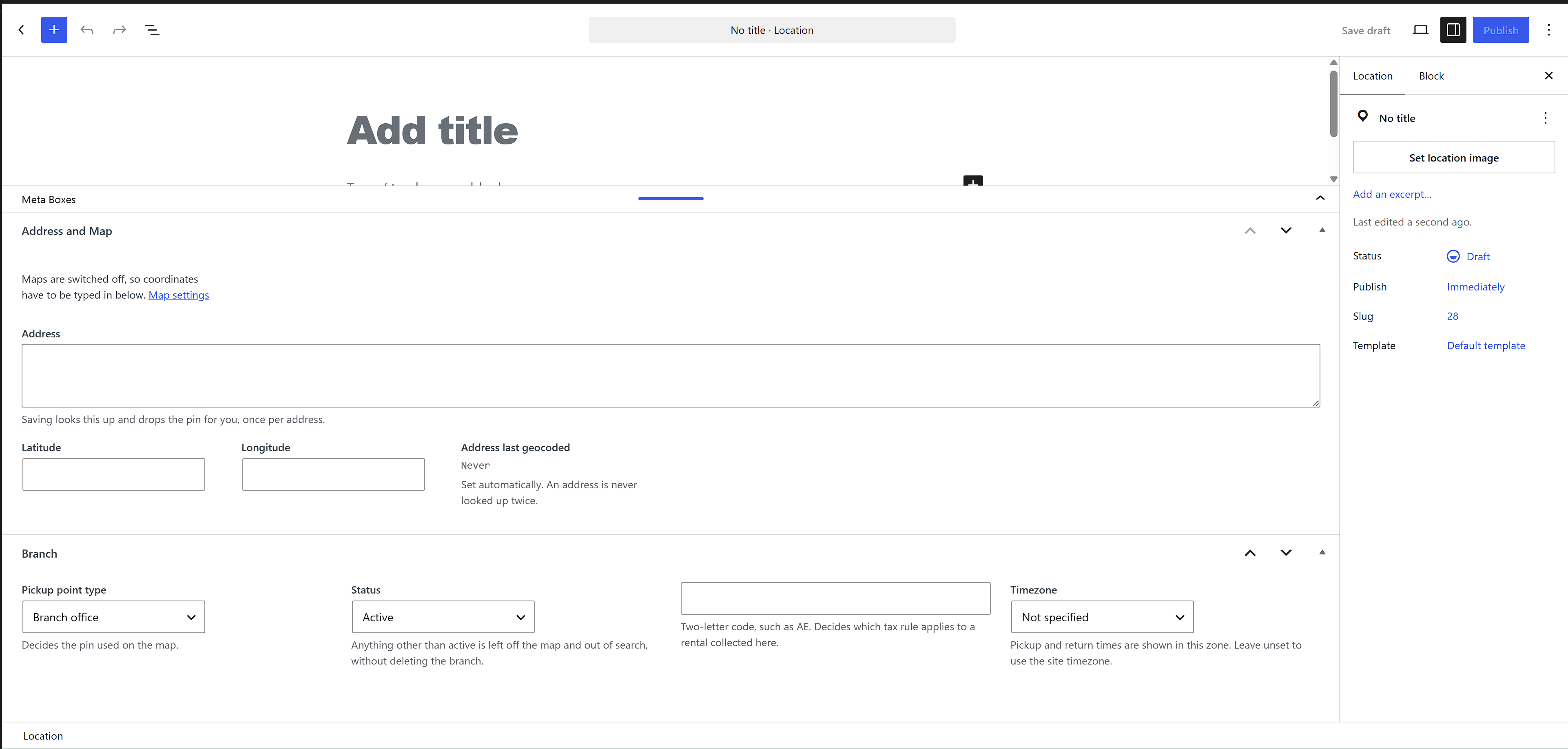Click into the Latitude input field
Screen dimensions: 1568x749
tap(114, 474)
